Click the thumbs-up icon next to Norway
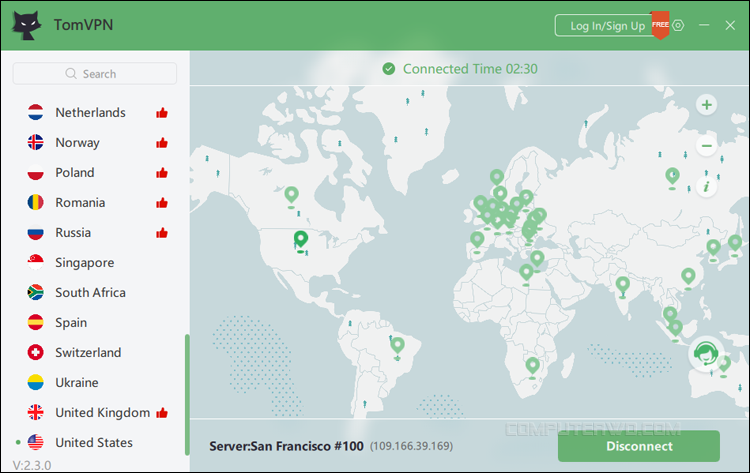This screenshot has height=473, width=750. (162, 143)
